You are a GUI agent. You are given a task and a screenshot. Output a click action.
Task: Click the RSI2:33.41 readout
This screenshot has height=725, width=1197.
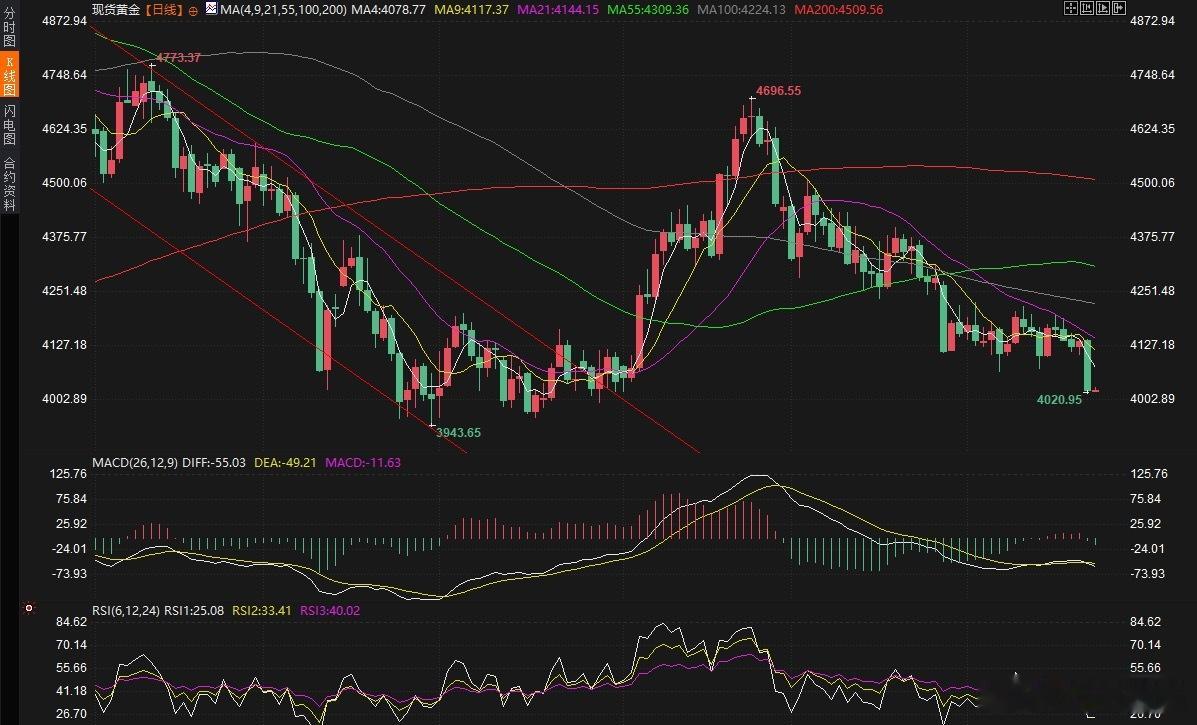click(262, 611)
